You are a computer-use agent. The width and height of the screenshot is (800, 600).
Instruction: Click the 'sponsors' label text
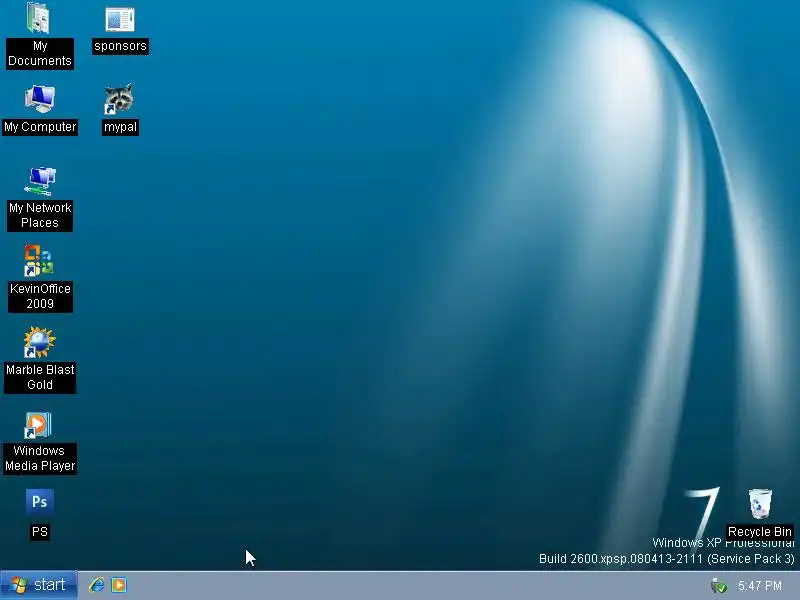coord(120,46)
